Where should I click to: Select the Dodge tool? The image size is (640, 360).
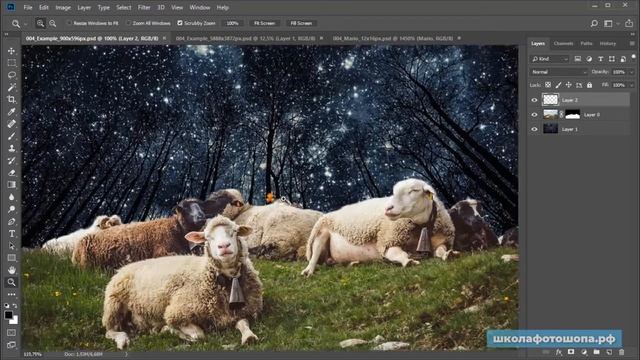click(11, 209)
